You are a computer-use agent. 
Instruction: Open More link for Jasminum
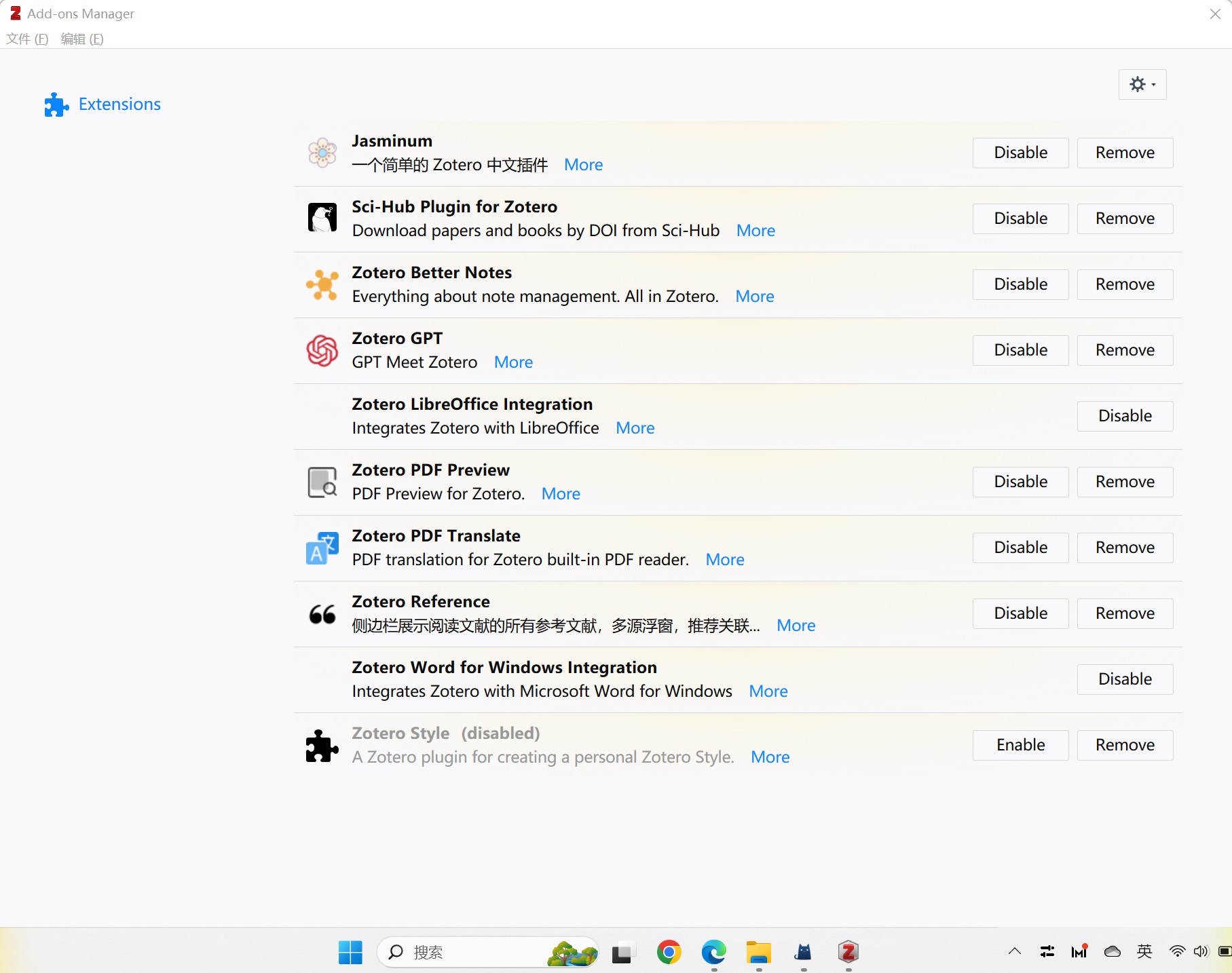[x=583, y=165]
